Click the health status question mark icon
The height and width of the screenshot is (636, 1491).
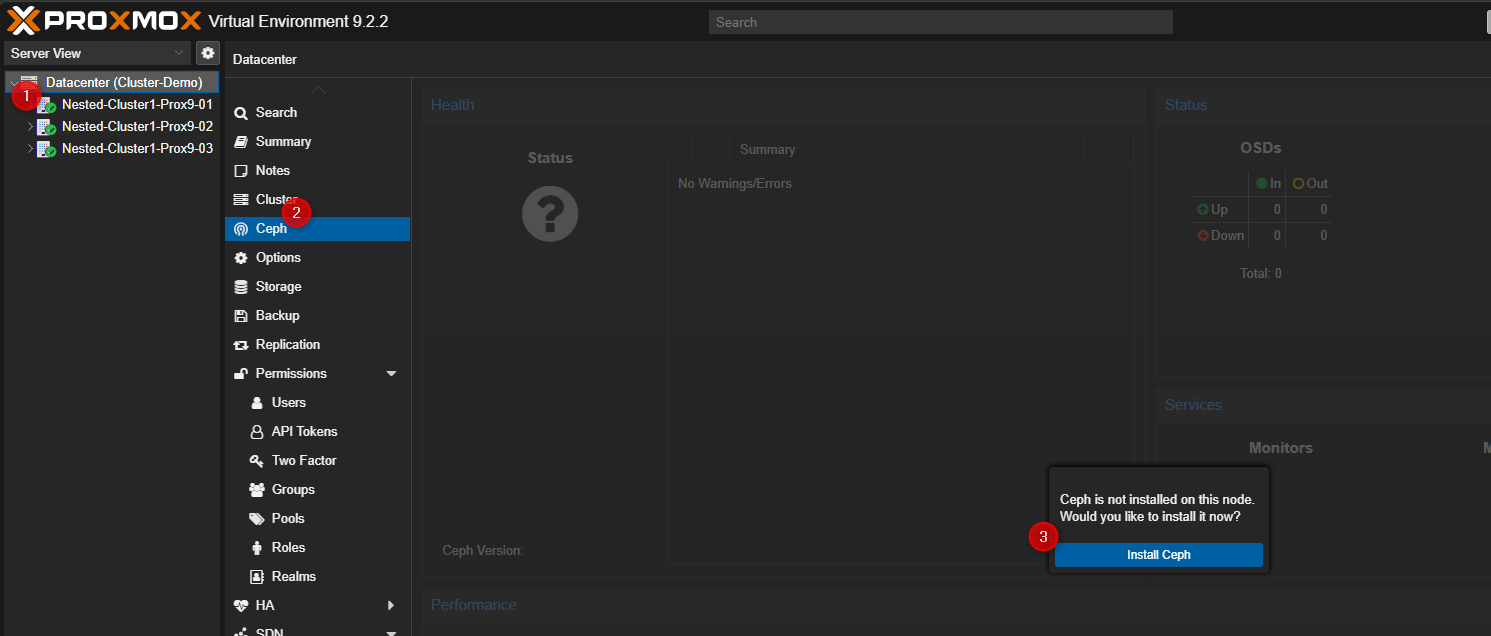550,213
